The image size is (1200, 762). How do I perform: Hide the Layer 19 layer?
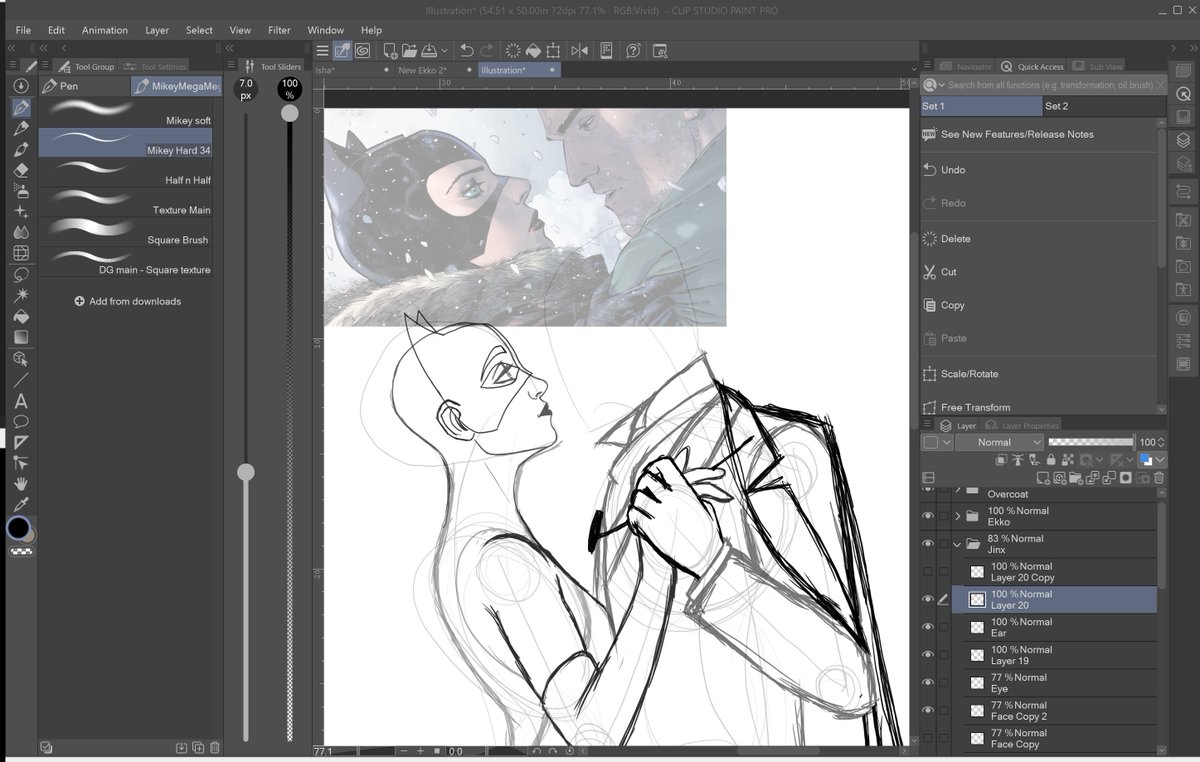click(x=928, y=655)
